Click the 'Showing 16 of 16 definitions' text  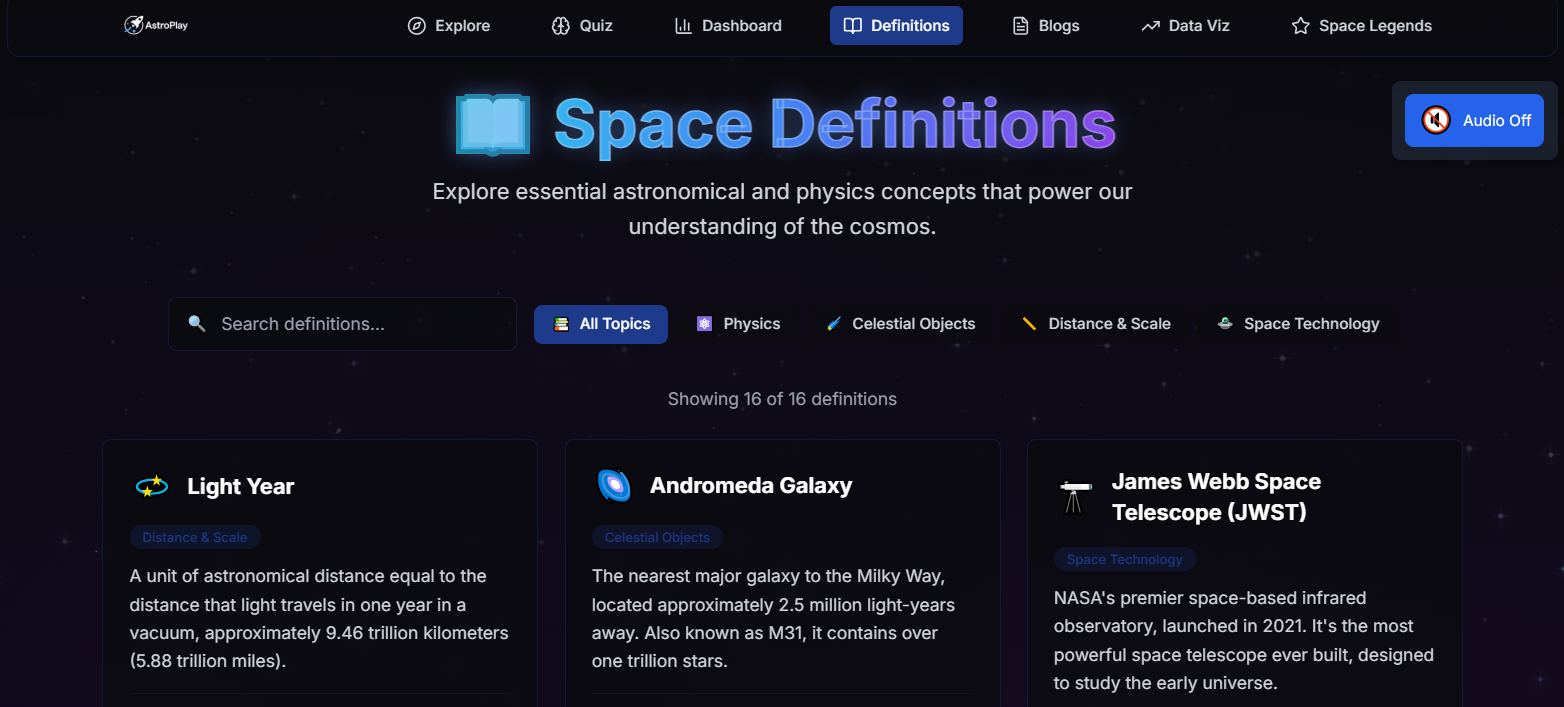(782, 399)
